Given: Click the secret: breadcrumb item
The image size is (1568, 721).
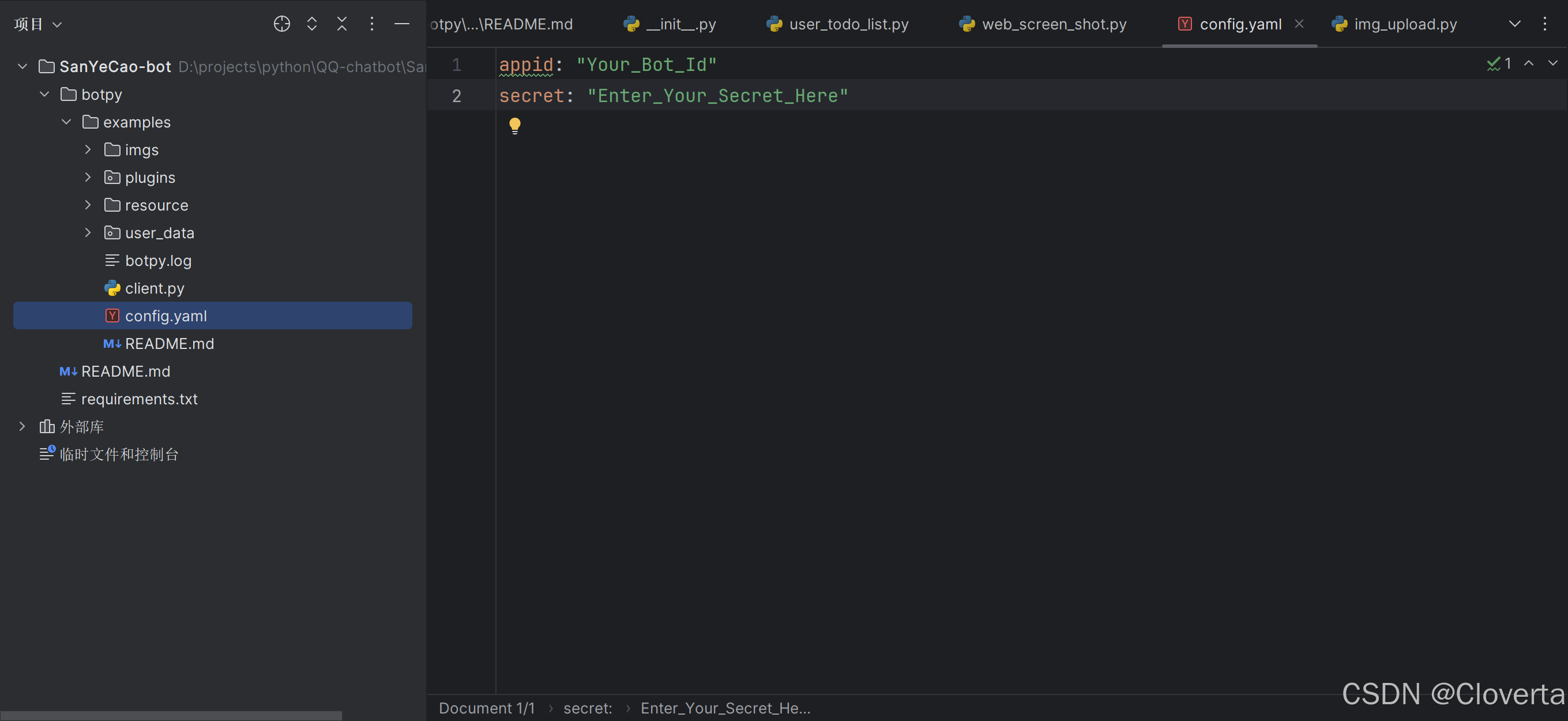Looking at the screenshot, I should [x=588, y=708].
